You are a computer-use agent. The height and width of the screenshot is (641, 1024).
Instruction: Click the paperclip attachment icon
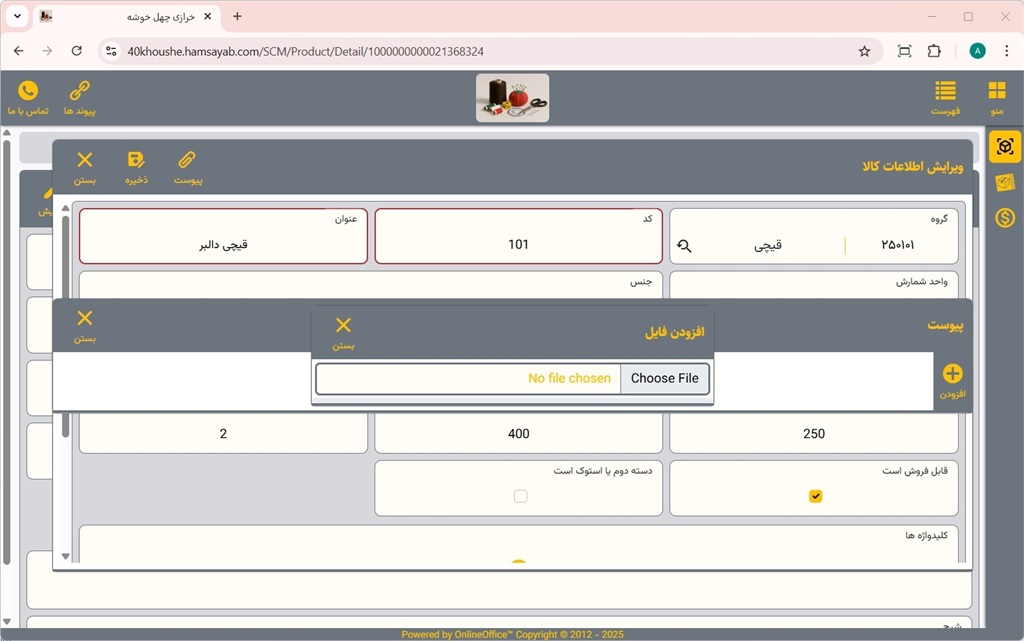[187, 160]
